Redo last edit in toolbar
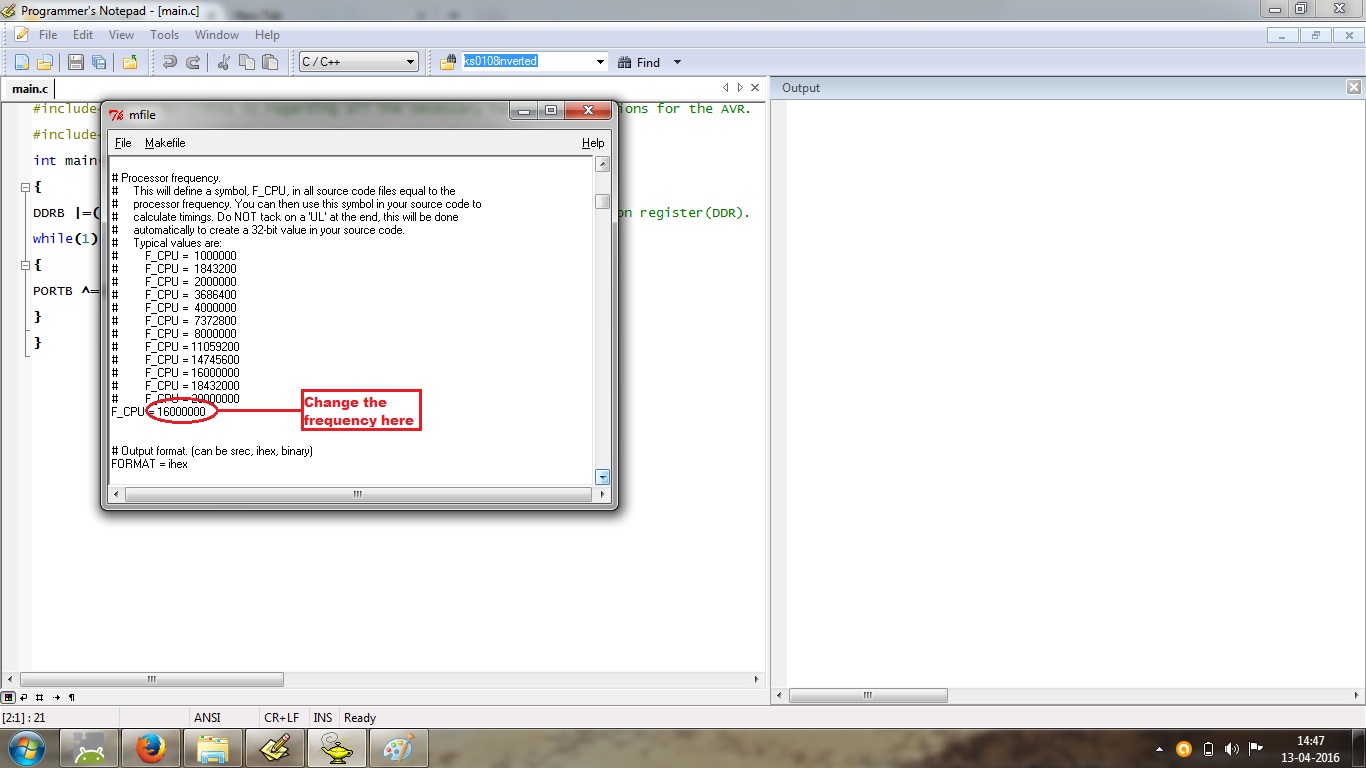Image resolution: width=1366 pixels, height=768 pixels. click(193, 62)
